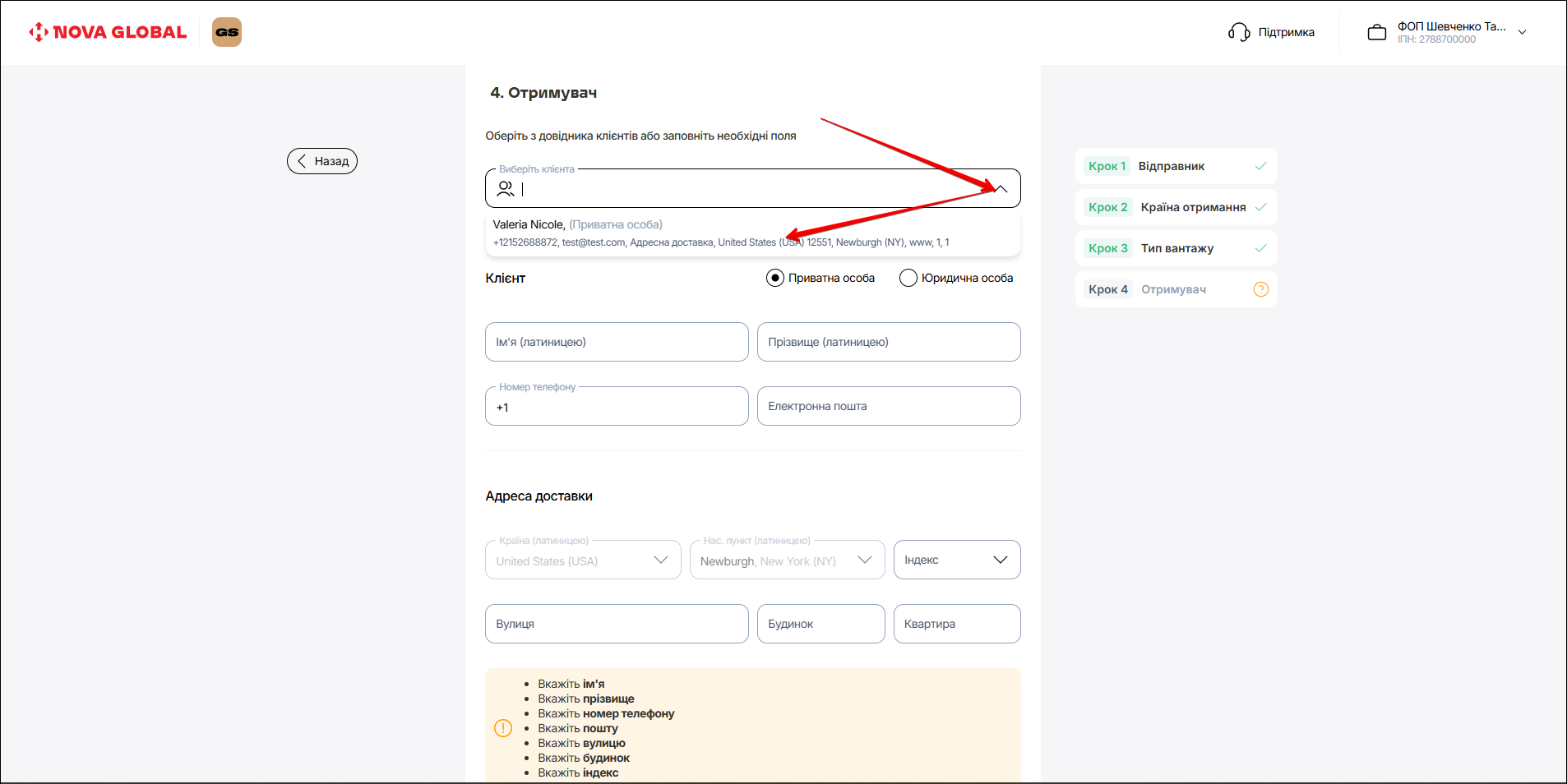The width and height of the screenshot is (1567, 784).
Task: Click the support headset icon
Action: tap(1239, 32)
